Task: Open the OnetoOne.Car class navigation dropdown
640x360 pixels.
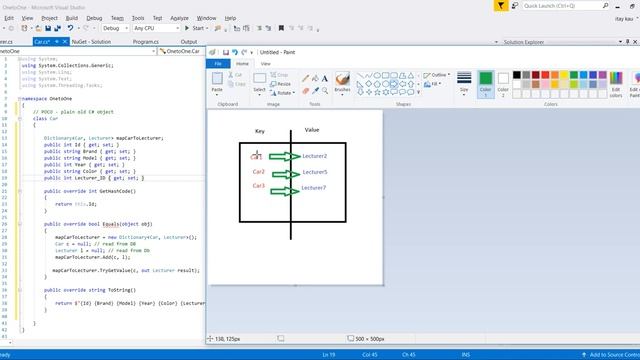Action: 181,51
